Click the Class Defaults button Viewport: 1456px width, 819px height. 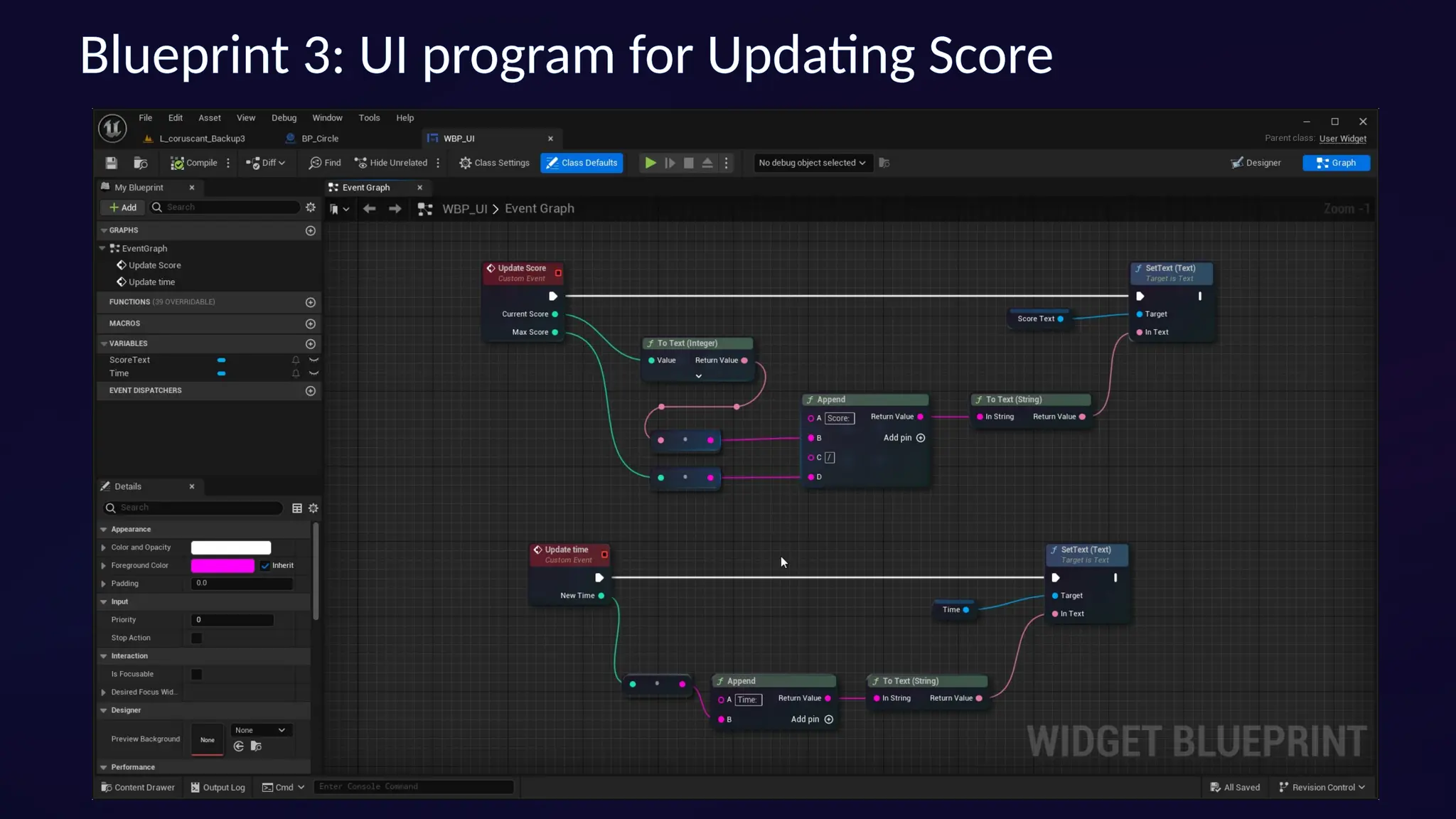pos(582,163)
